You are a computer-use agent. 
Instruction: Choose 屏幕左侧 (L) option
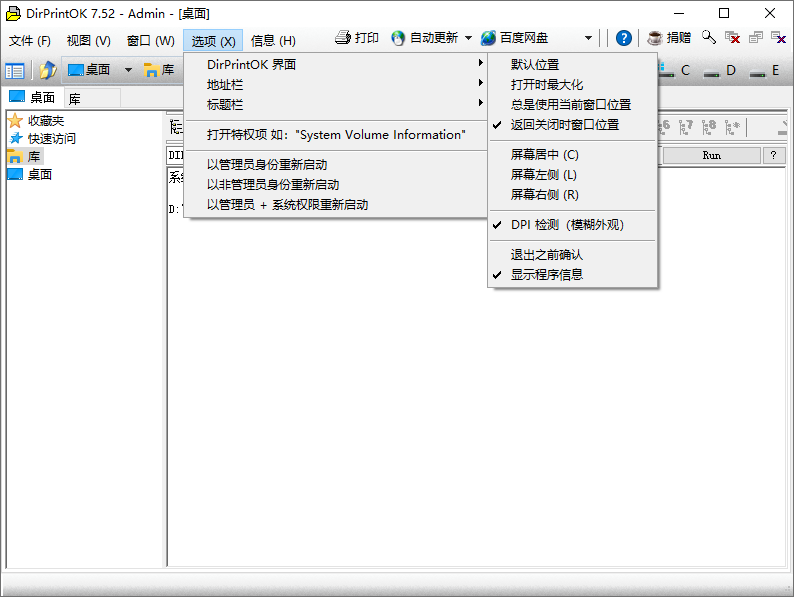click(573, 175)
